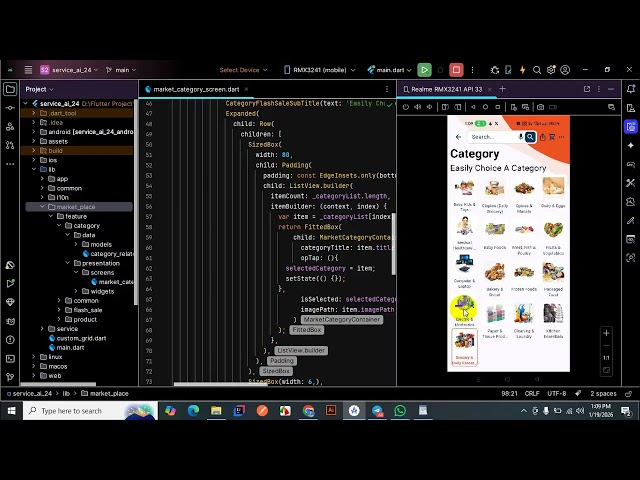This screenshot has width=640, height=480.
Task: Open Running Devices highlighted sidebar icon
Action: point(631,127)
